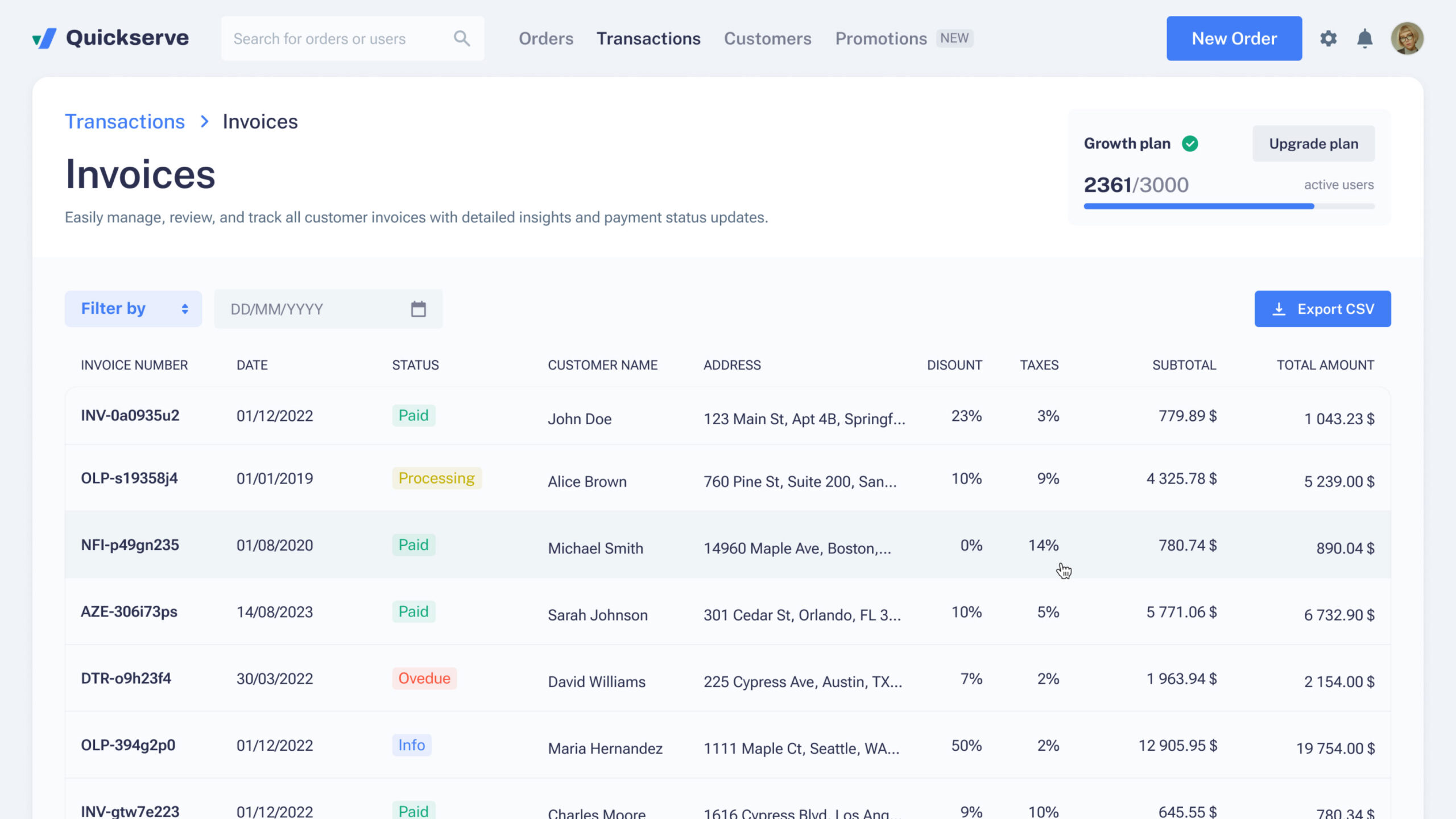Open the user profile avatar

point(1407,39)
